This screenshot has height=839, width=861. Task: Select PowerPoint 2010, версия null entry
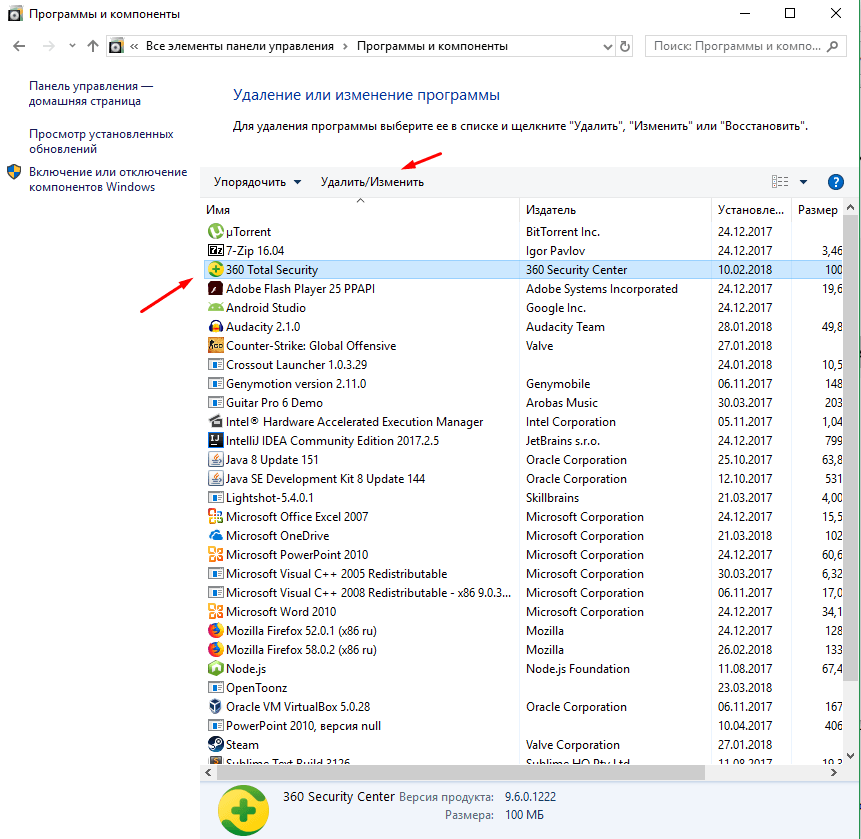(x=523, y=726)
